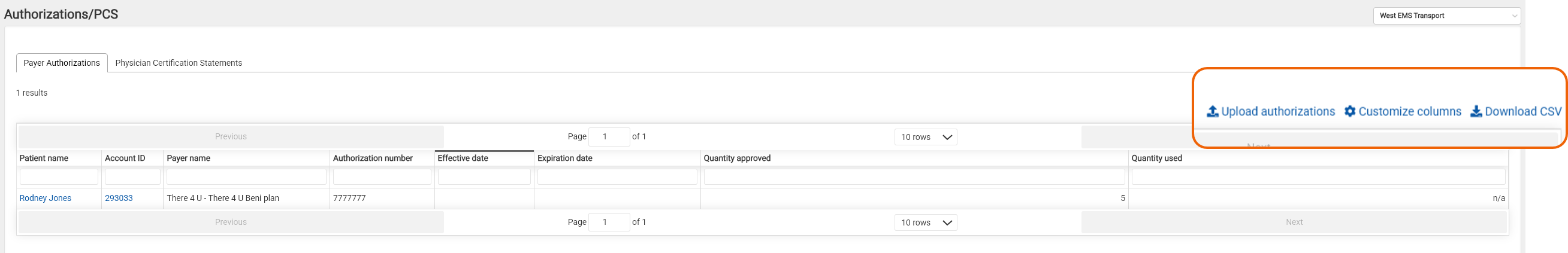Select the Payer Authorizations tab
The height and width of the screenshot is (253, 1568).
click(62, 63)
